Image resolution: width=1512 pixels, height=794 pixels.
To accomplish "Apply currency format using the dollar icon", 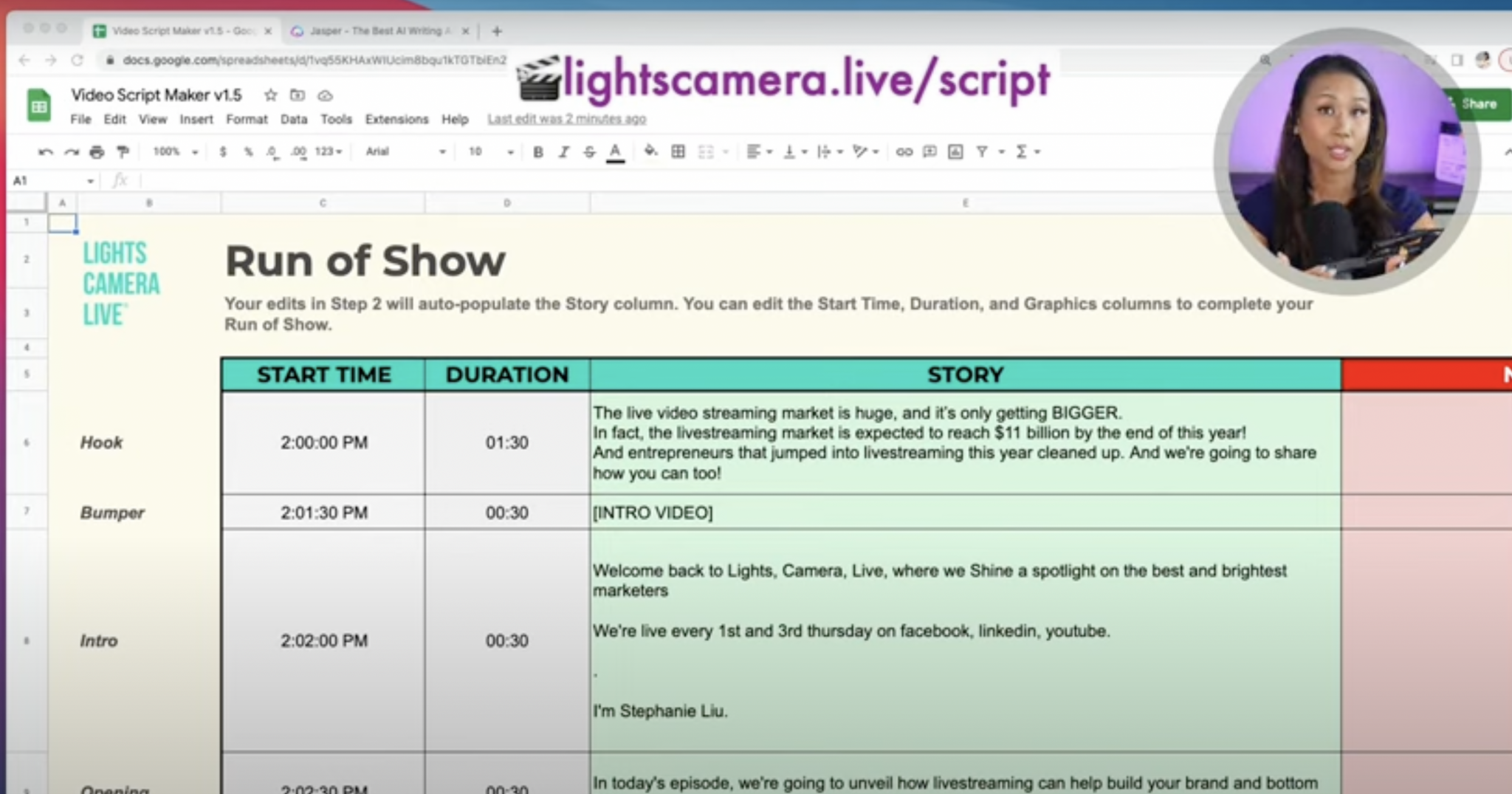I will (x=223, y=151).
